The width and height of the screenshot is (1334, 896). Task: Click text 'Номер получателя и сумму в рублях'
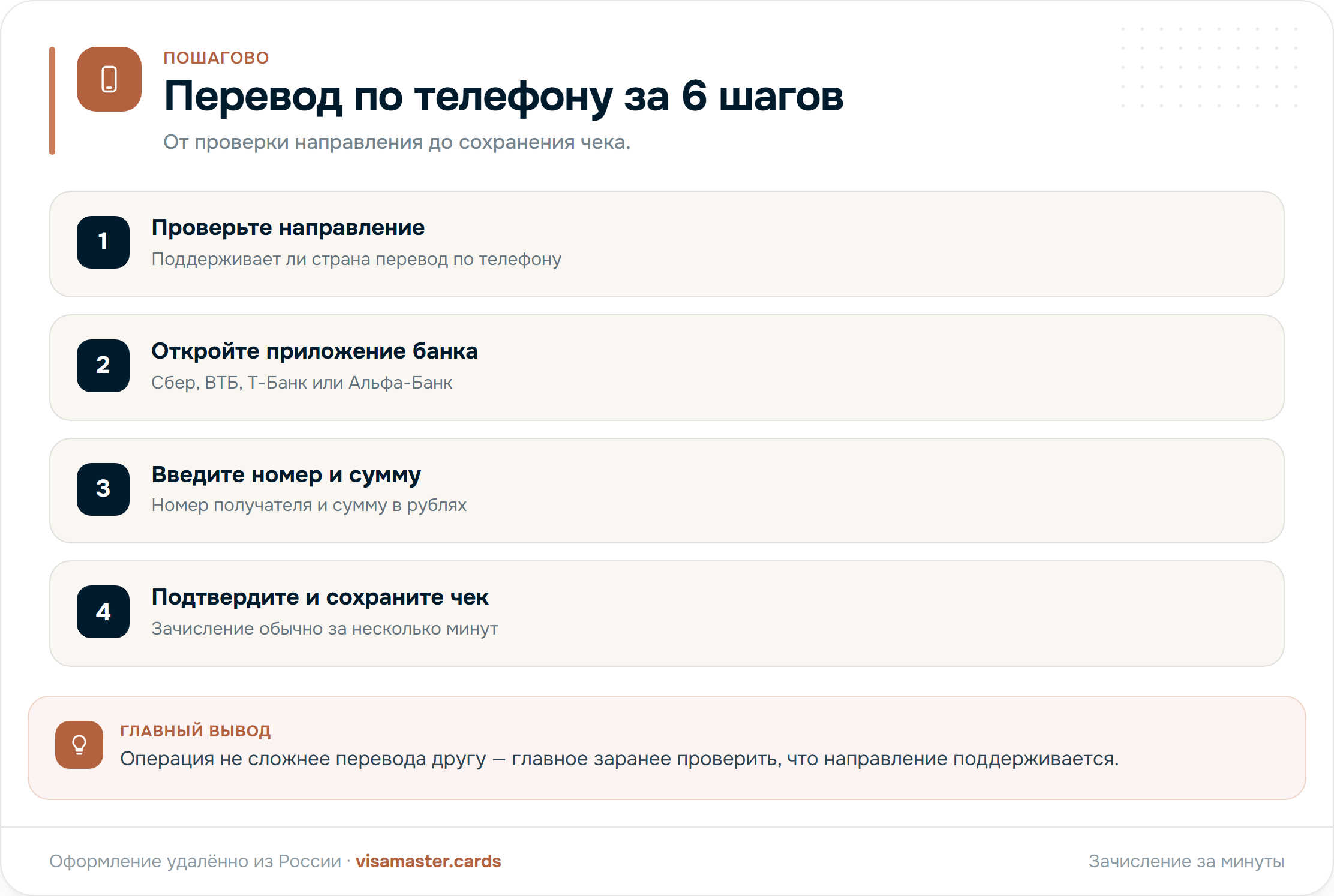pos(309,505)
